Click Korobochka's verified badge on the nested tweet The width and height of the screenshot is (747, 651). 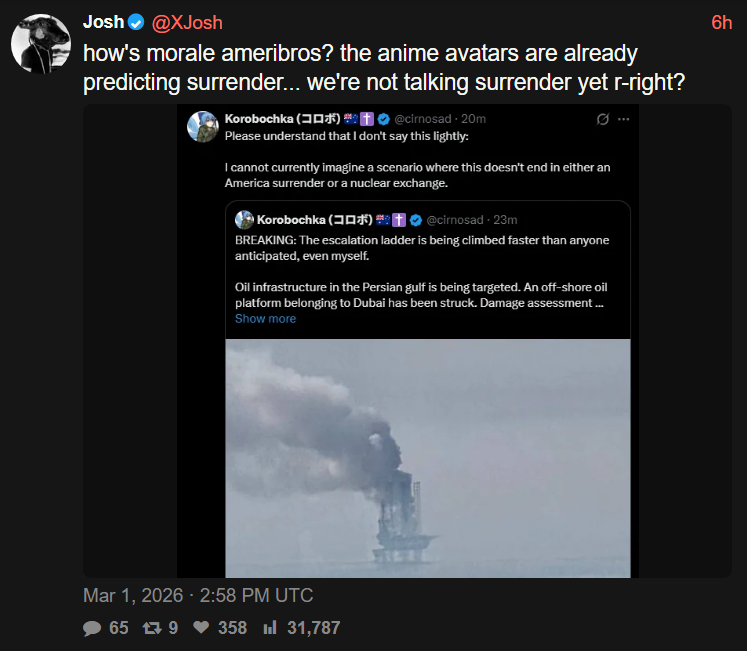[416, 220]
